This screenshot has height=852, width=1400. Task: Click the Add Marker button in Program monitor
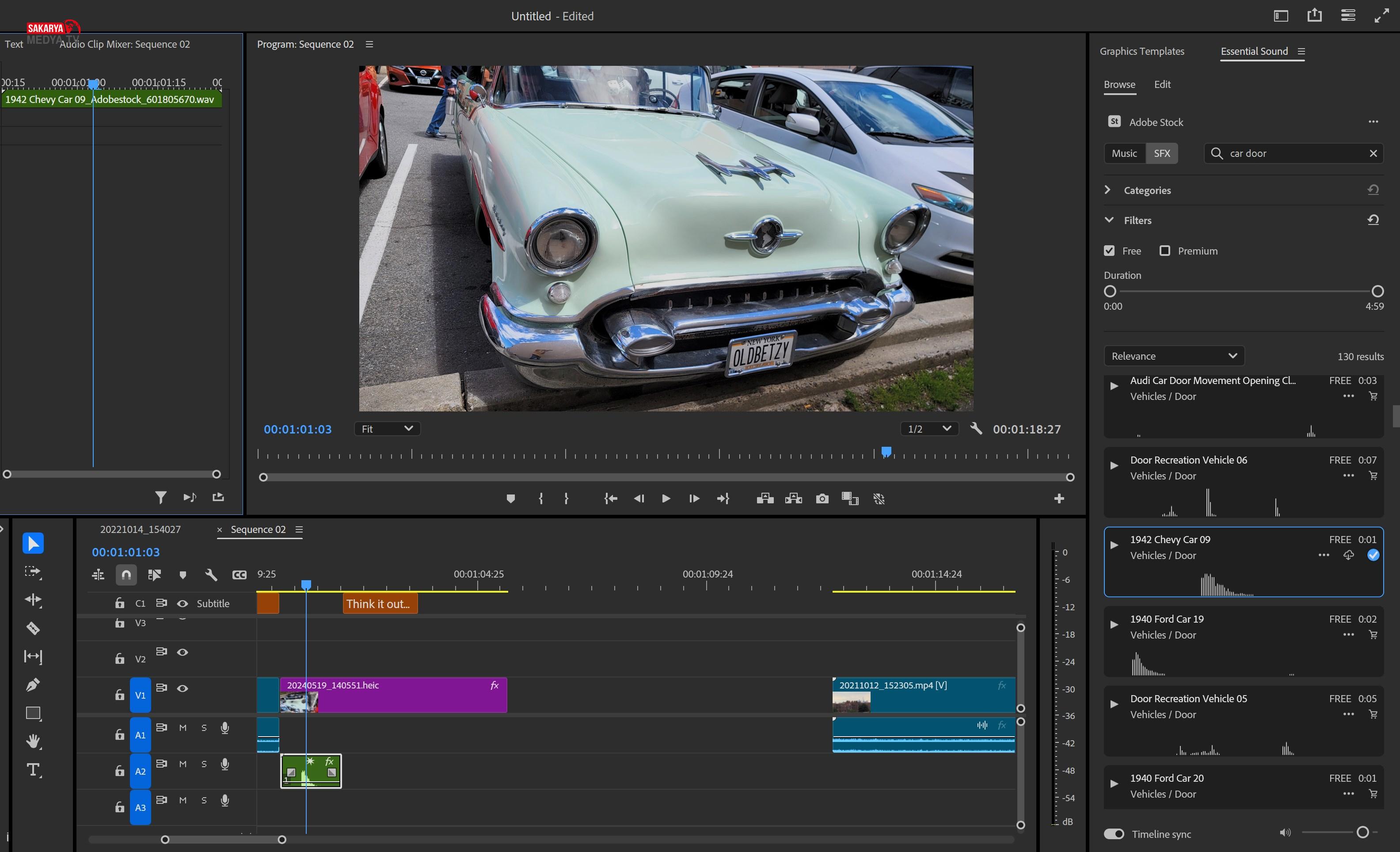click(510, 499)
